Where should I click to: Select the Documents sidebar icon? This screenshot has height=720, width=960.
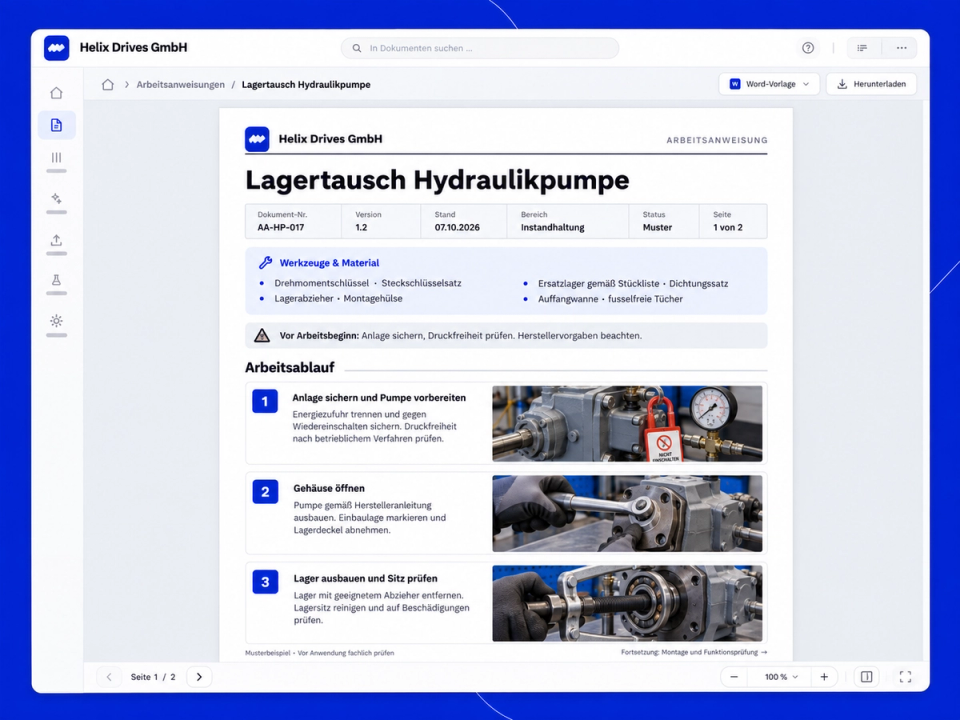coord(56,125)
